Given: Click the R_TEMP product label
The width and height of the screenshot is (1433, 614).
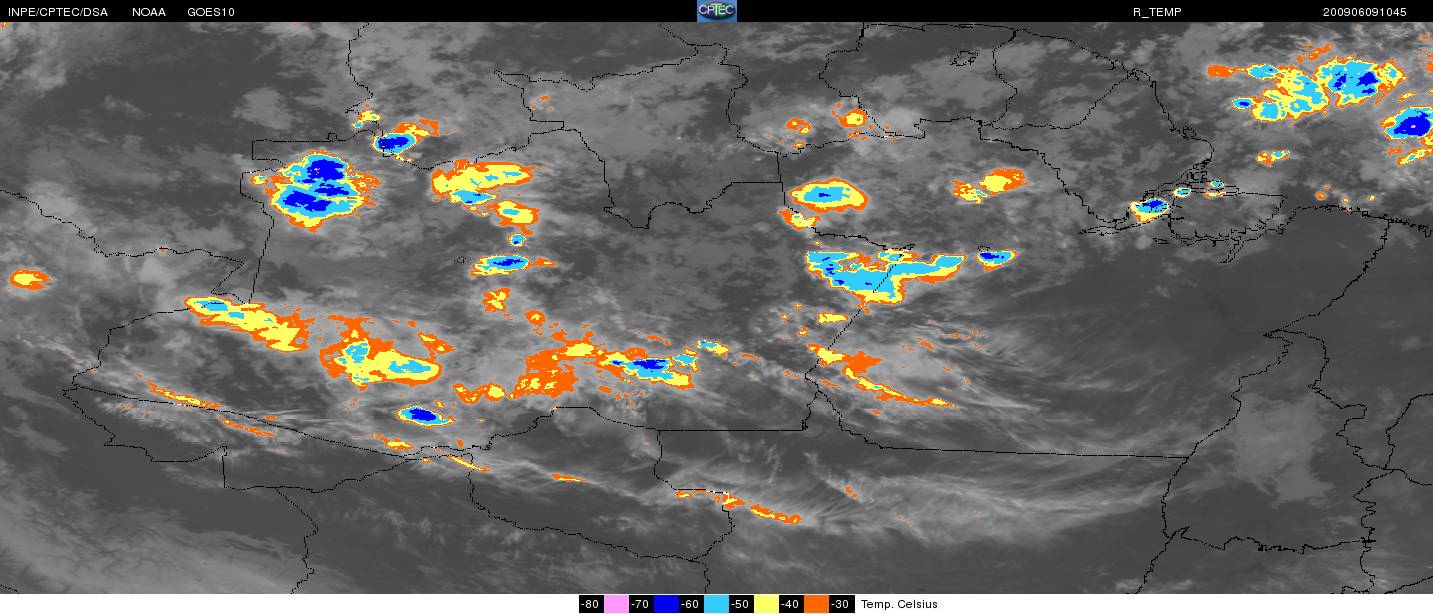Looking at the screenshot, I should [x=1157, y=12].
